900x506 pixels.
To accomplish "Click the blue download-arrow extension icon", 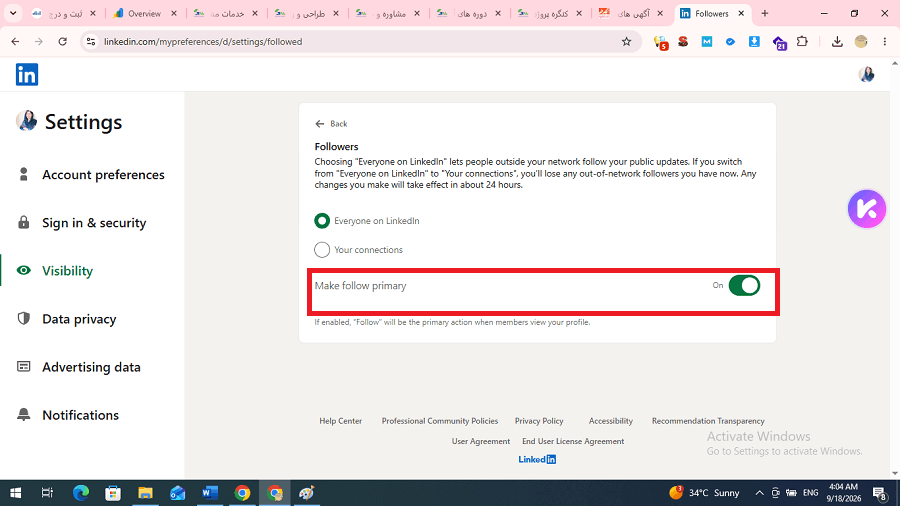I will [x=754, y=41].
